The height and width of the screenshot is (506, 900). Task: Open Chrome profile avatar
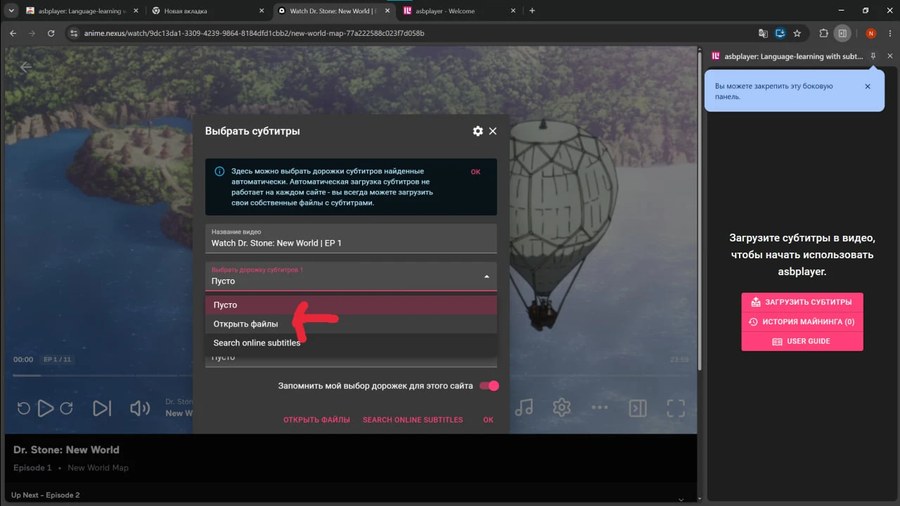871,33
